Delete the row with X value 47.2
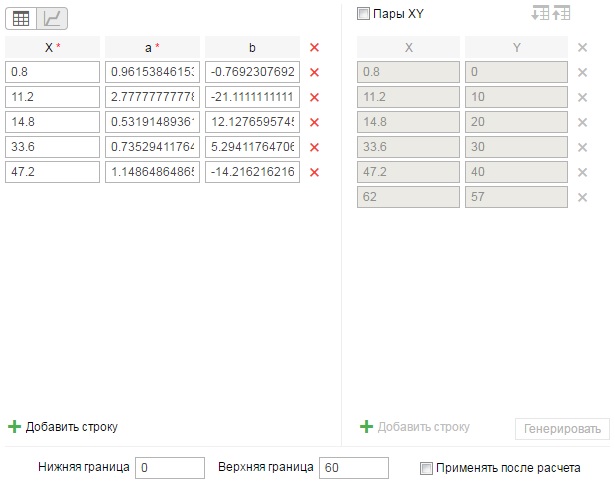 314,172
